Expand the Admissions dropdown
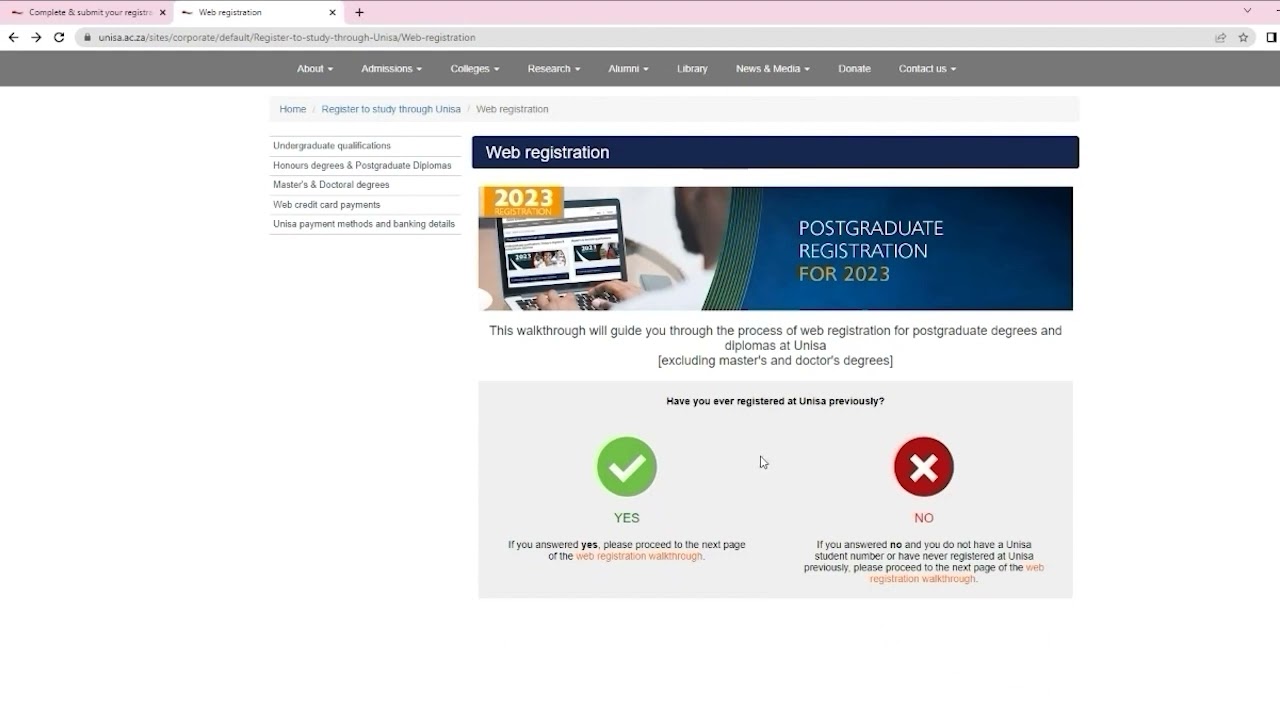The width and height of the screenshot is (1280, 720). click(391, 69)
